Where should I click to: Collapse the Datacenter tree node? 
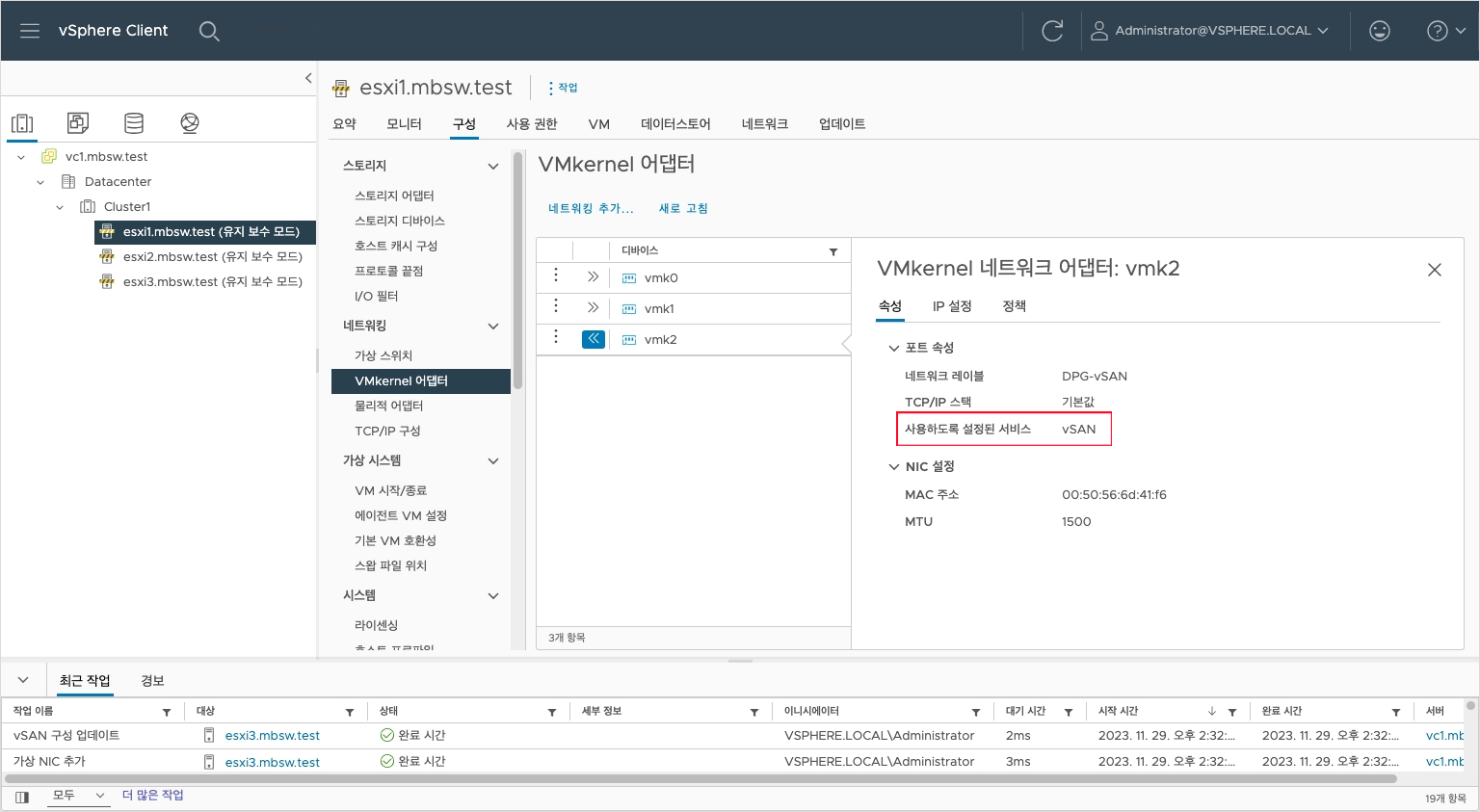pos(40,182)
